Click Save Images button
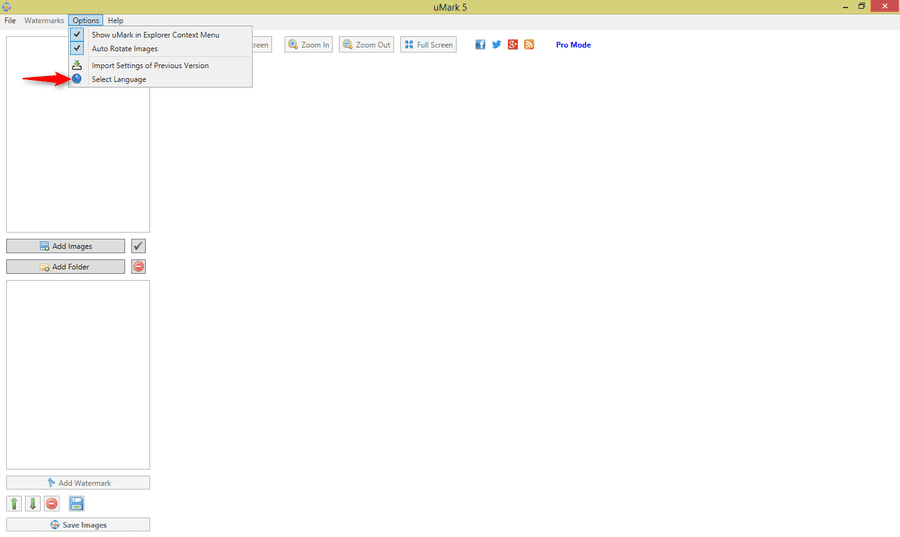 78,525
